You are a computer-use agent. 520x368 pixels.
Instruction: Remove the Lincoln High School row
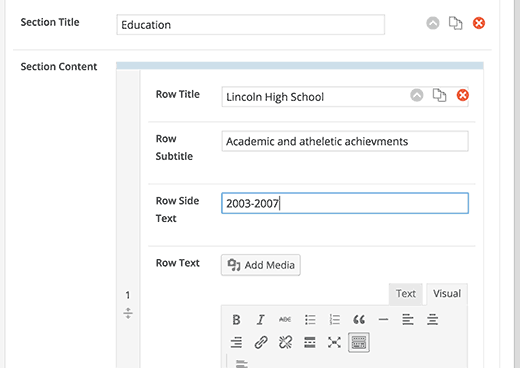[463, 95]
